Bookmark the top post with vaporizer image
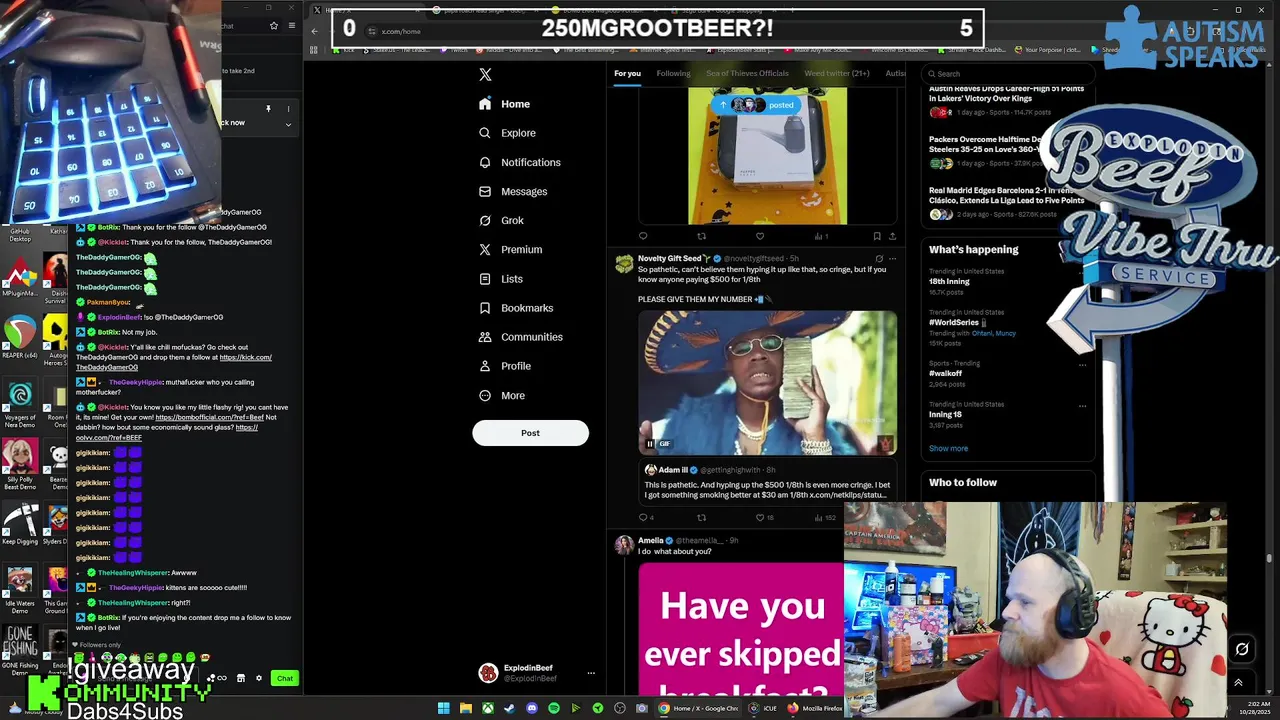Viewport: 1280px width, 720px height. (877, 236)
